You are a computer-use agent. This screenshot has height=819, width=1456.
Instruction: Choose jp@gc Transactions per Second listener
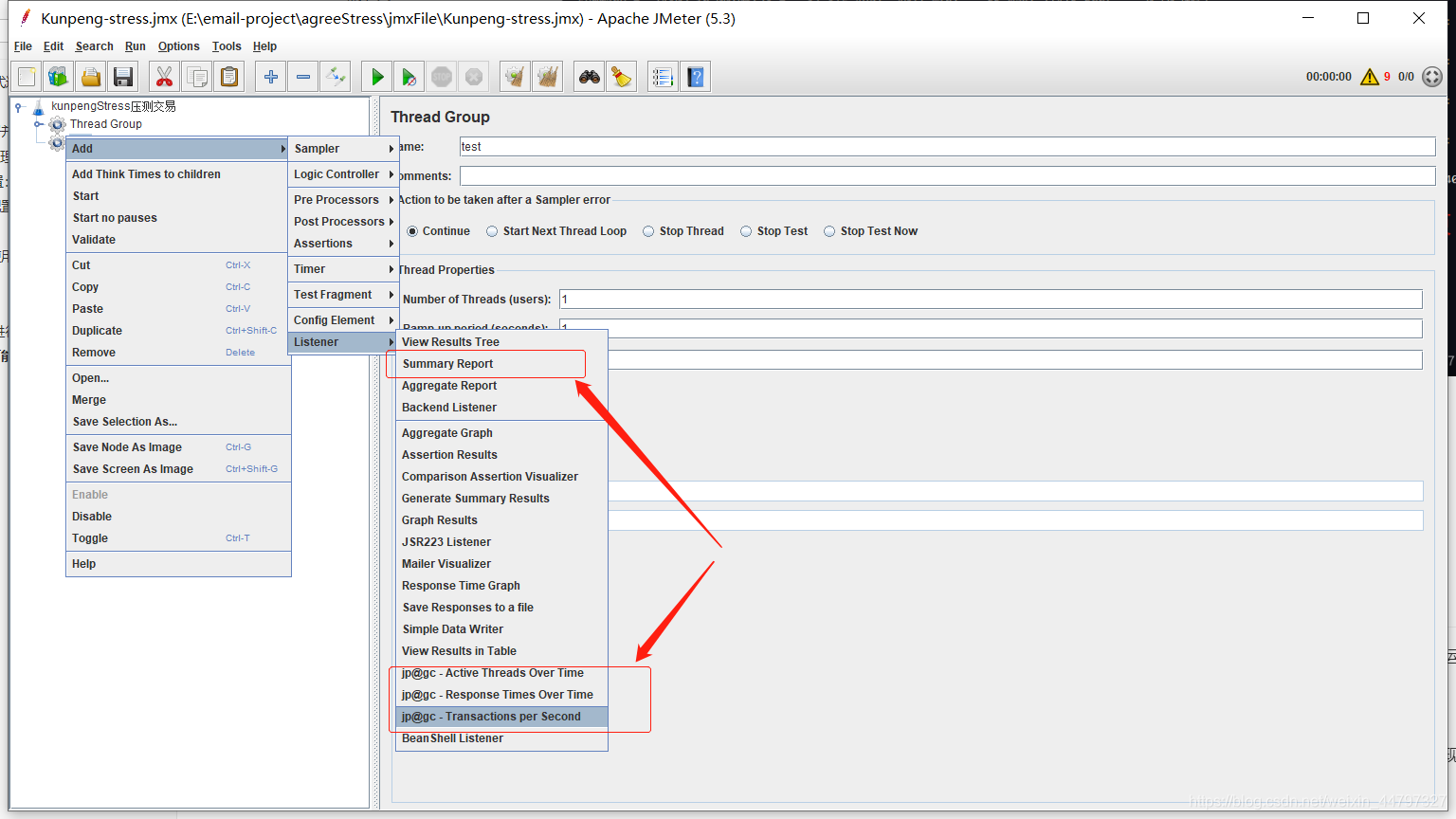click(501, 717)
